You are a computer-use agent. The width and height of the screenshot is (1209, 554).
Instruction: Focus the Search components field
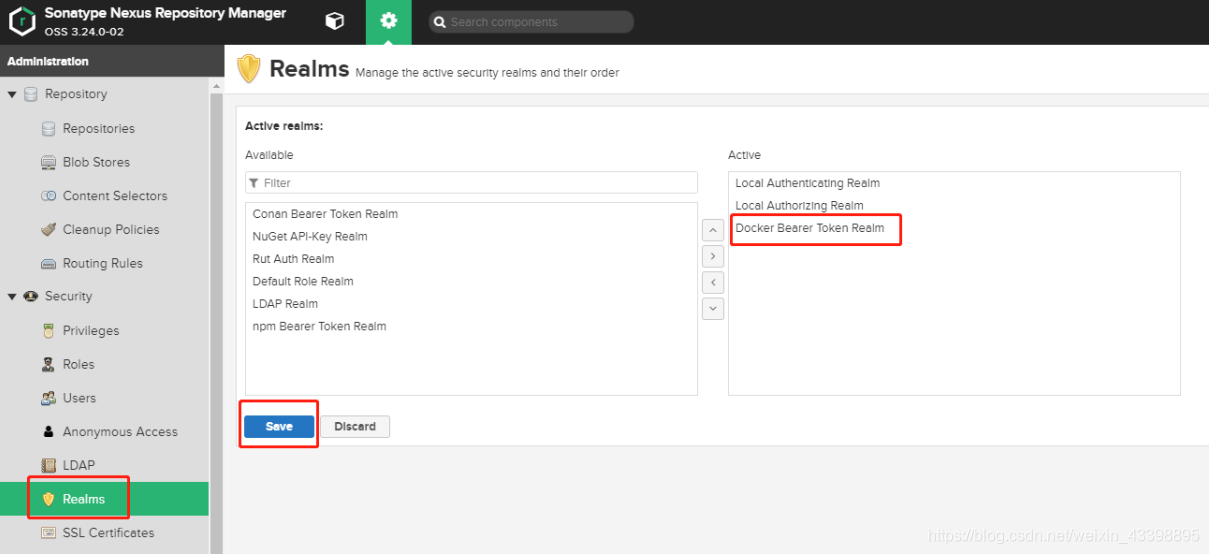click(531, 22)
